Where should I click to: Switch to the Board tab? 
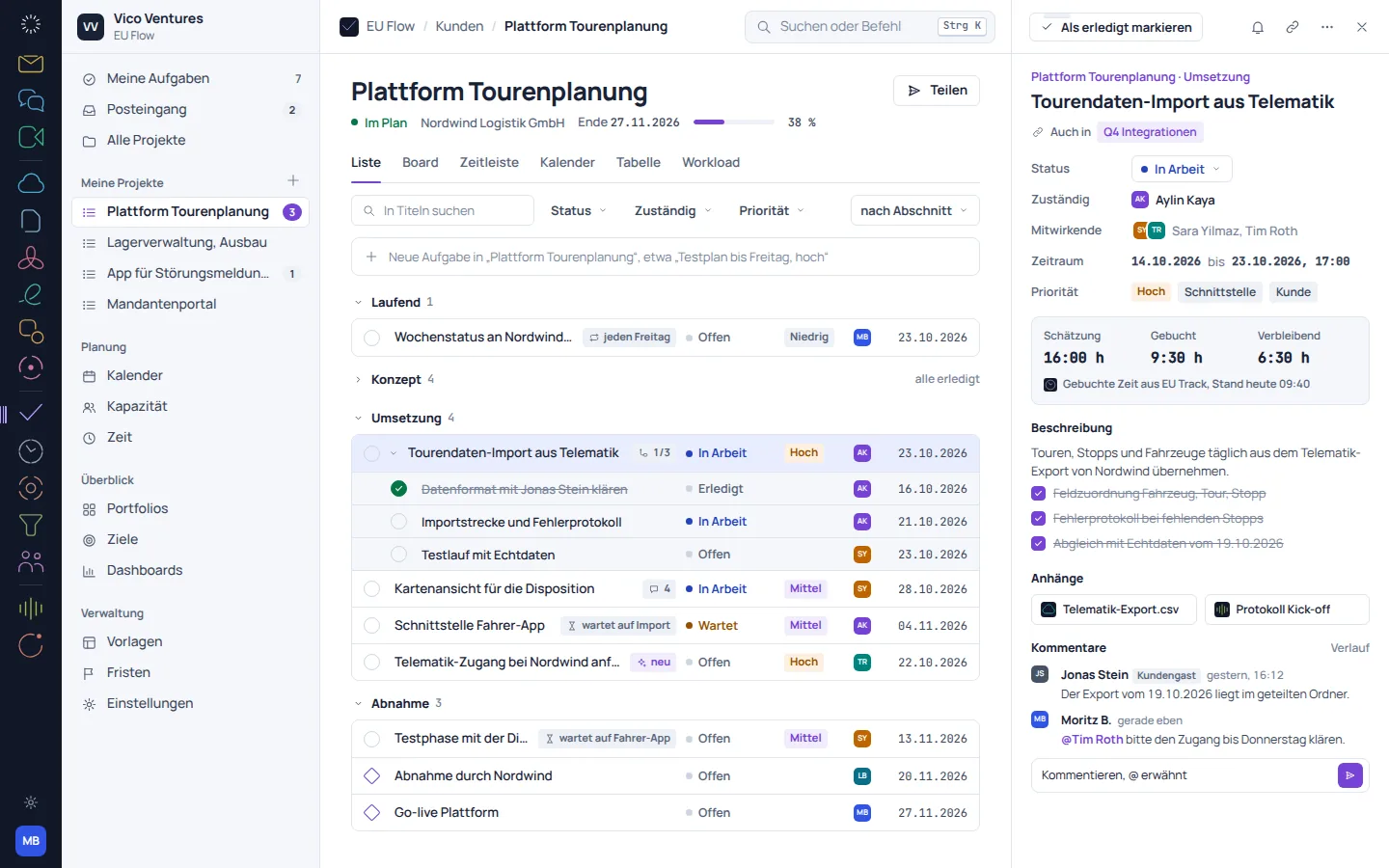(x=421, y=162)
